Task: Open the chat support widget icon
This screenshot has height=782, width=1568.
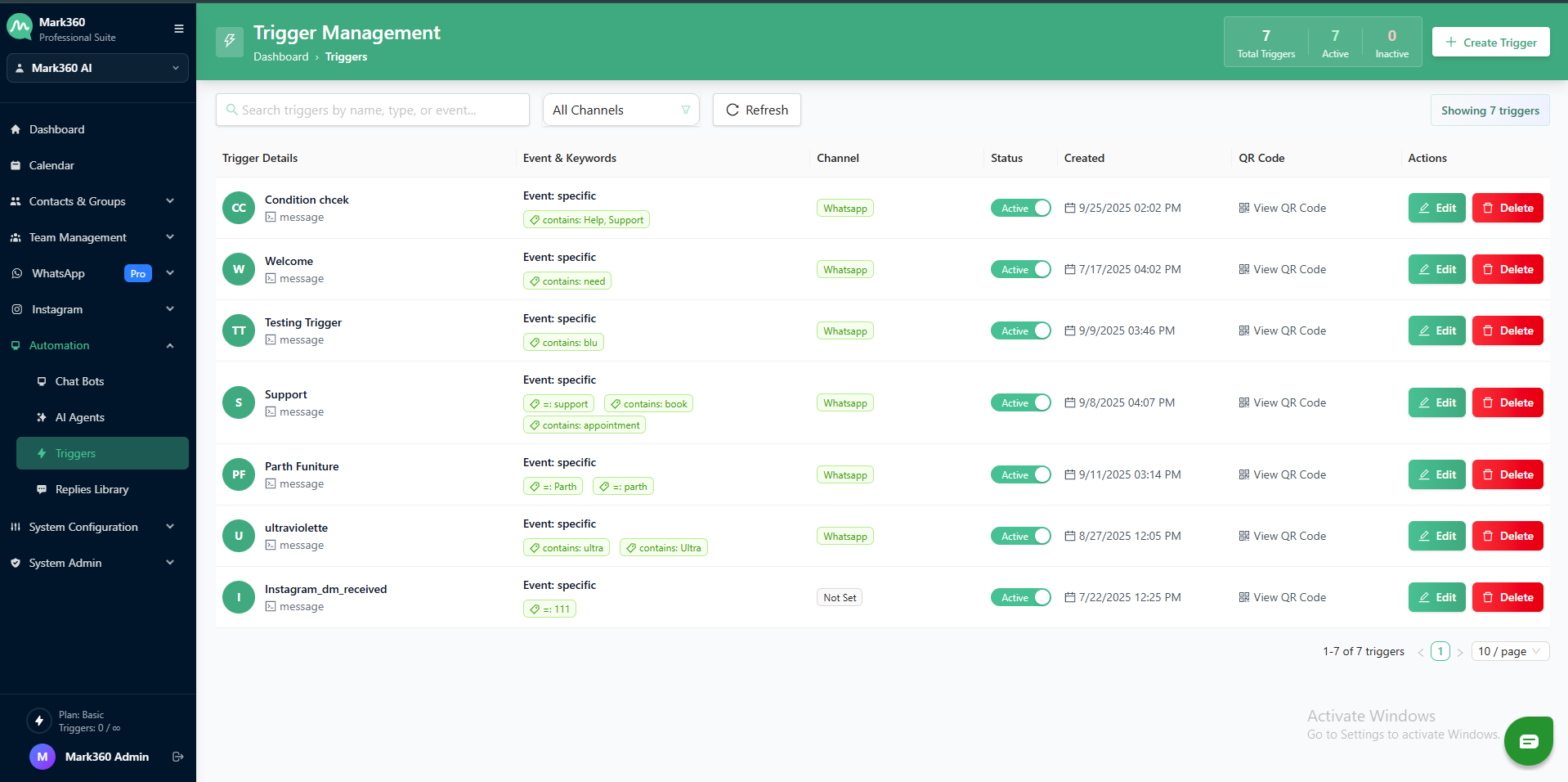Action: point(1528,741)
